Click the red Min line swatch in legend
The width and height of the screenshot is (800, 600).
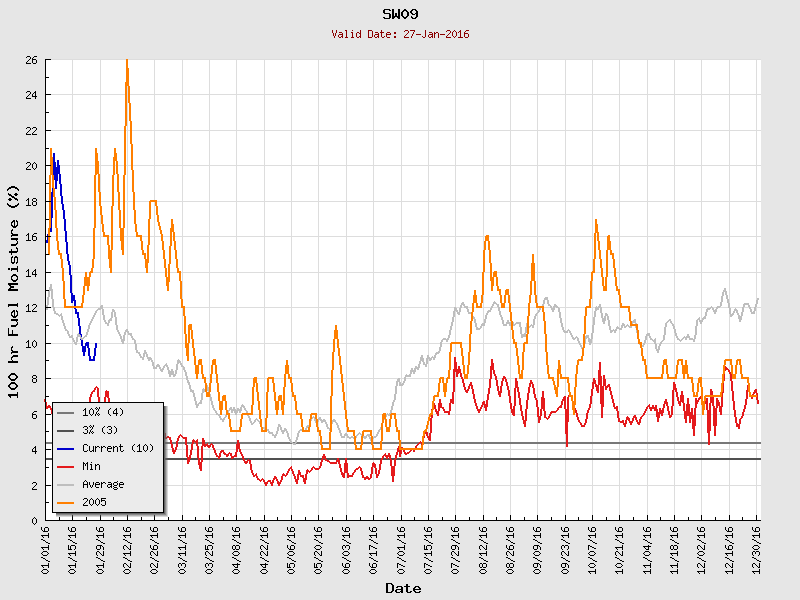tap(66, 466)
